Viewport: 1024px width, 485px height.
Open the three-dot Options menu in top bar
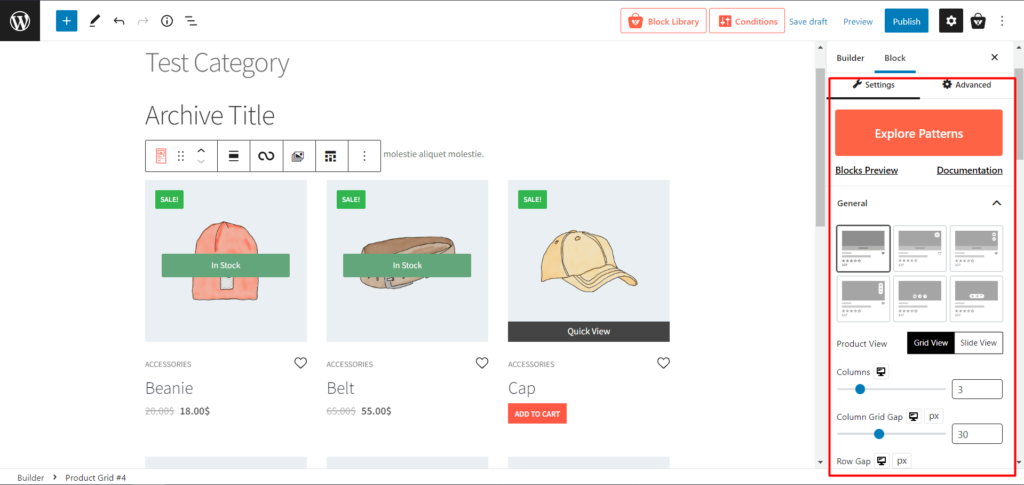pyautogui.click(x=1002, y=21)
